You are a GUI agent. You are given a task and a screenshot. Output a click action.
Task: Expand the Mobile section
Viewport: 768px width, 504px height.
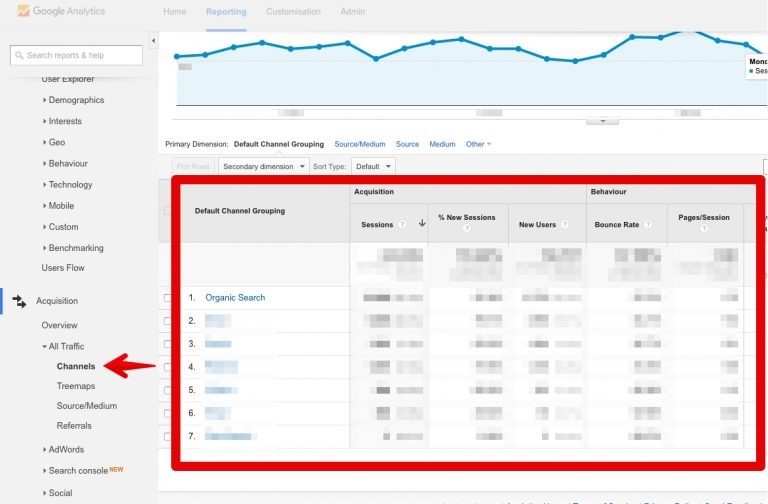tap(58, 206)
